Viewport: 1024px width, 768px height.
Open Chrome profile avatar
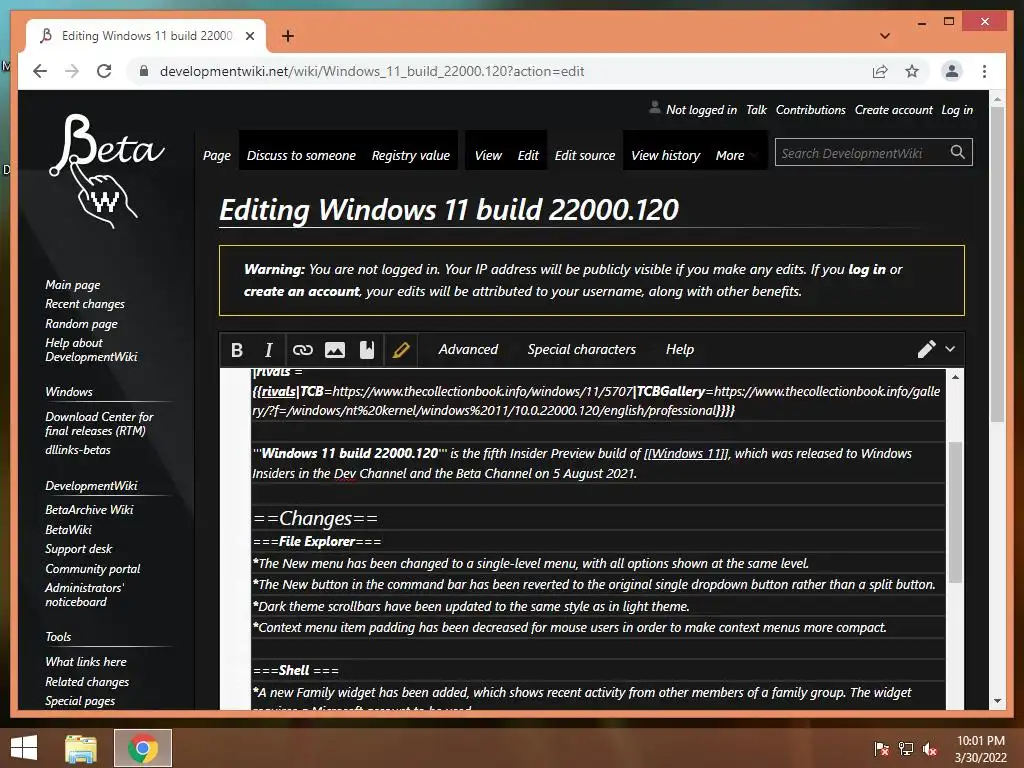coord(952,71)
